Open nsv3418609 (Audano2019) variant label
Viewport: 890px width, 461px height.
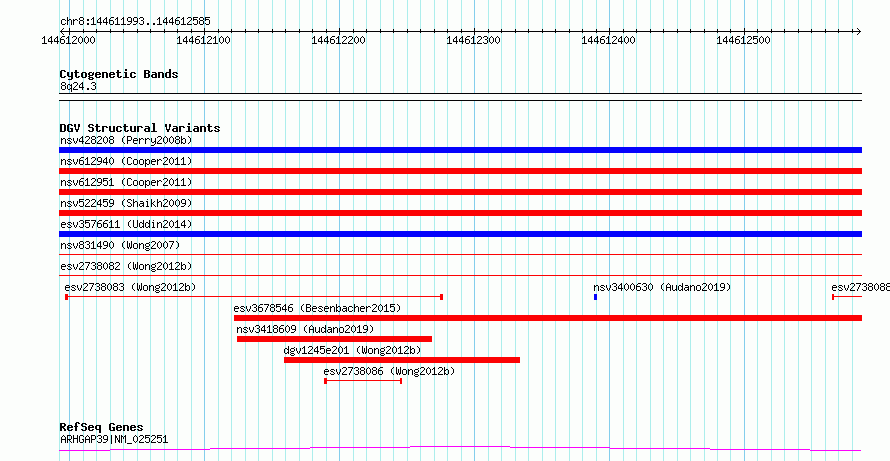pos(305,329)
